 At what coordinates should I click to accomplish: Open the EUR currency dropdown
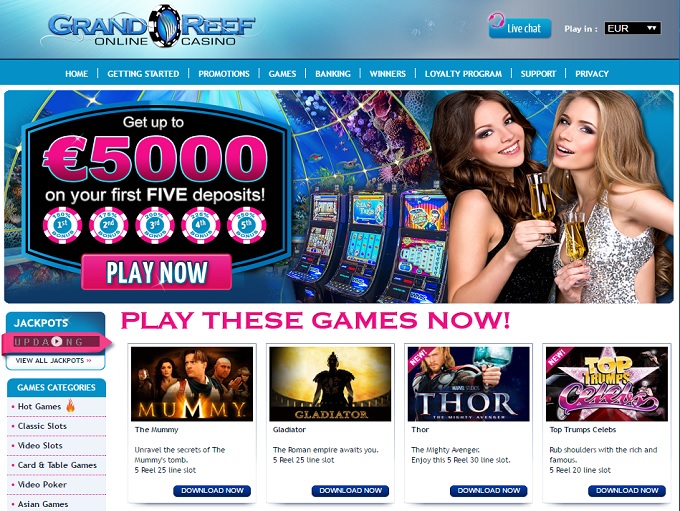click(x=633, y=28)
